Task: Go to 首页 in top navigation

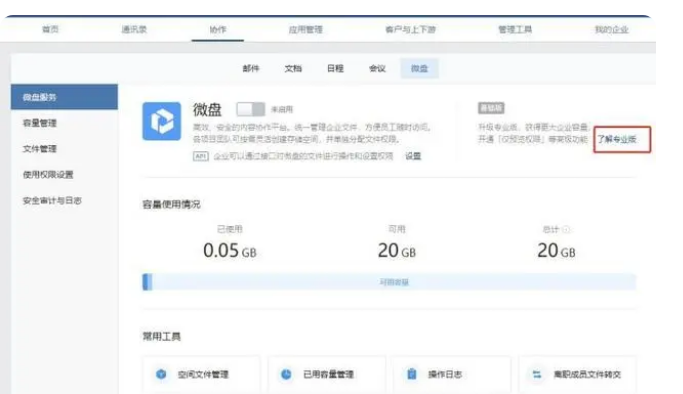Action: (x=51, y=29)
